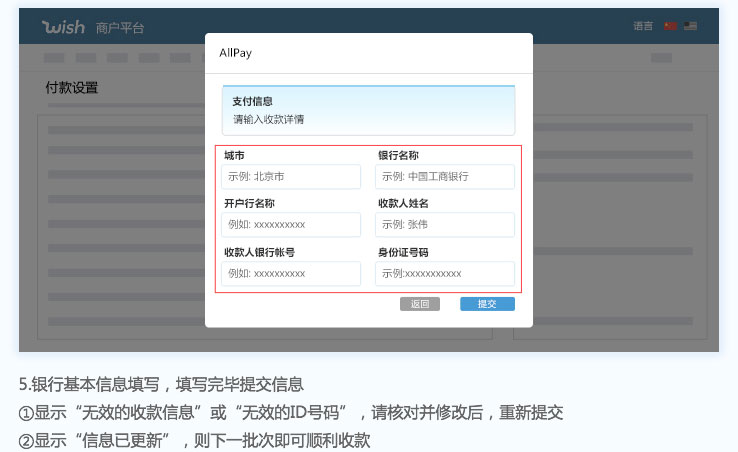Select the China flag language icon
The width and height of the screenshot is (738, 452).
pyautogui.click(x=670, y=26)
